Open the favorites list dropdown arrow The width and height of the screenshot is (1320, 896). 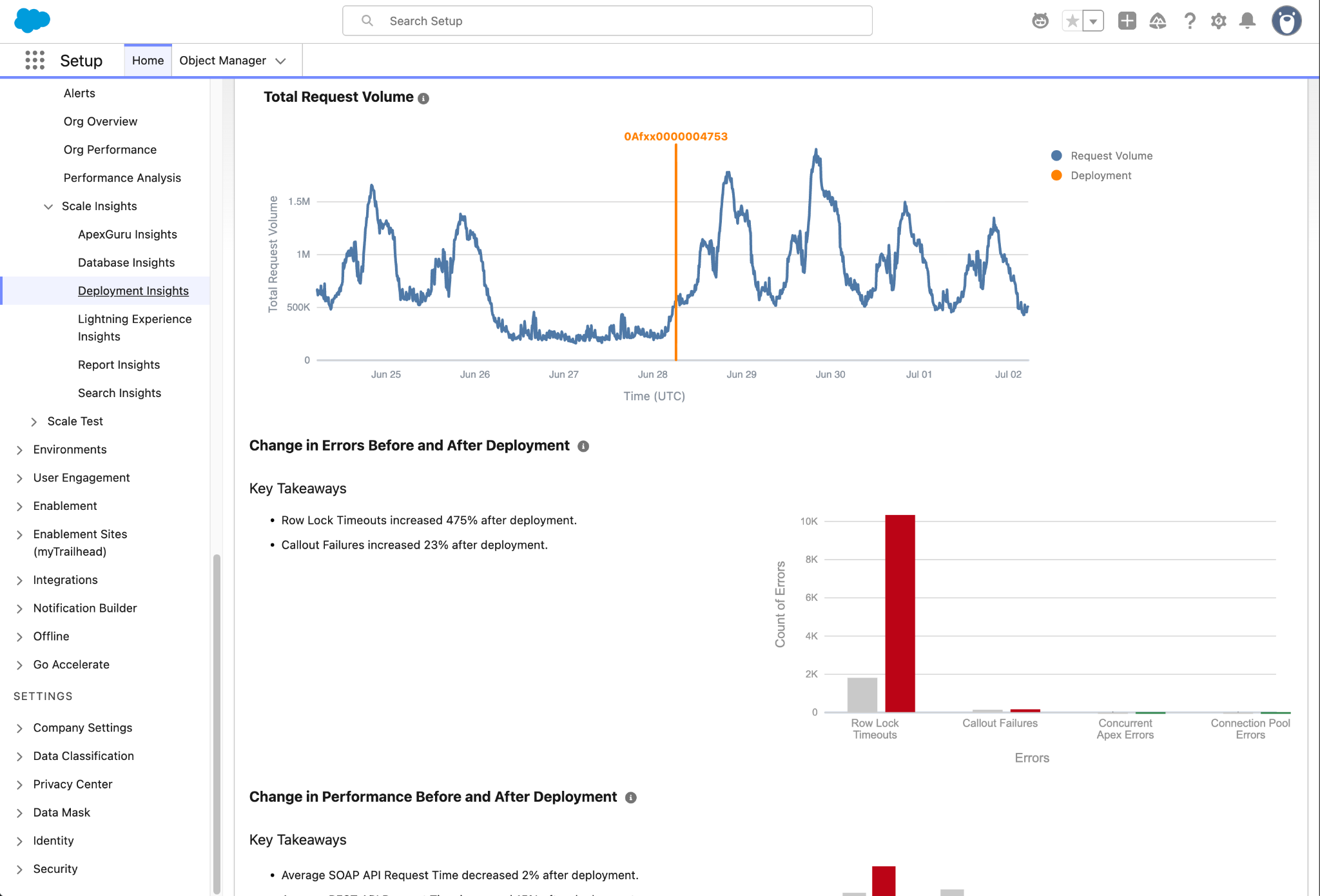[1093, 21]
